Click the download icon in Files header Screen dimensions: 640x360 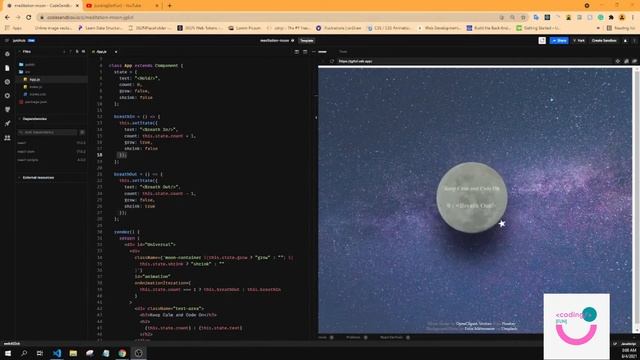tap(83, 52)
